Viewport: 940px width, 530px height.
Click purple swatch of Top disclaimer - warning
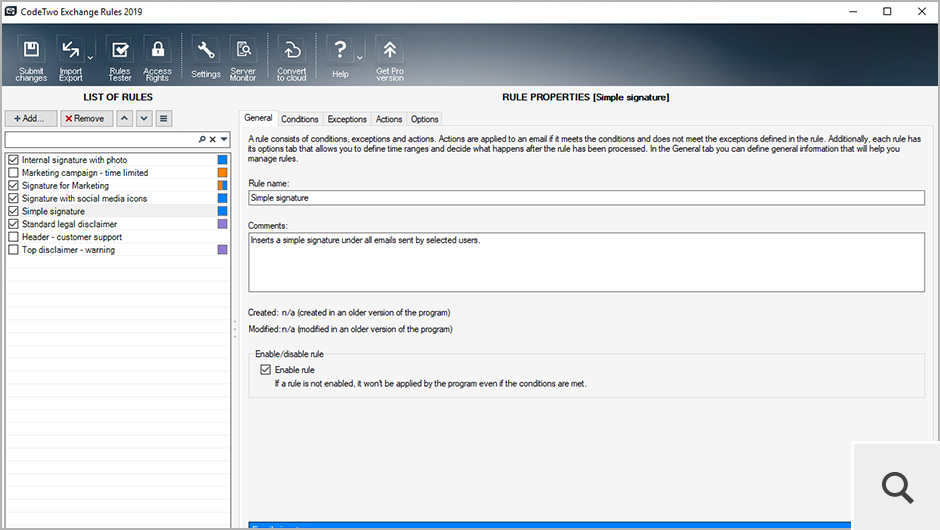pos(222,250)
